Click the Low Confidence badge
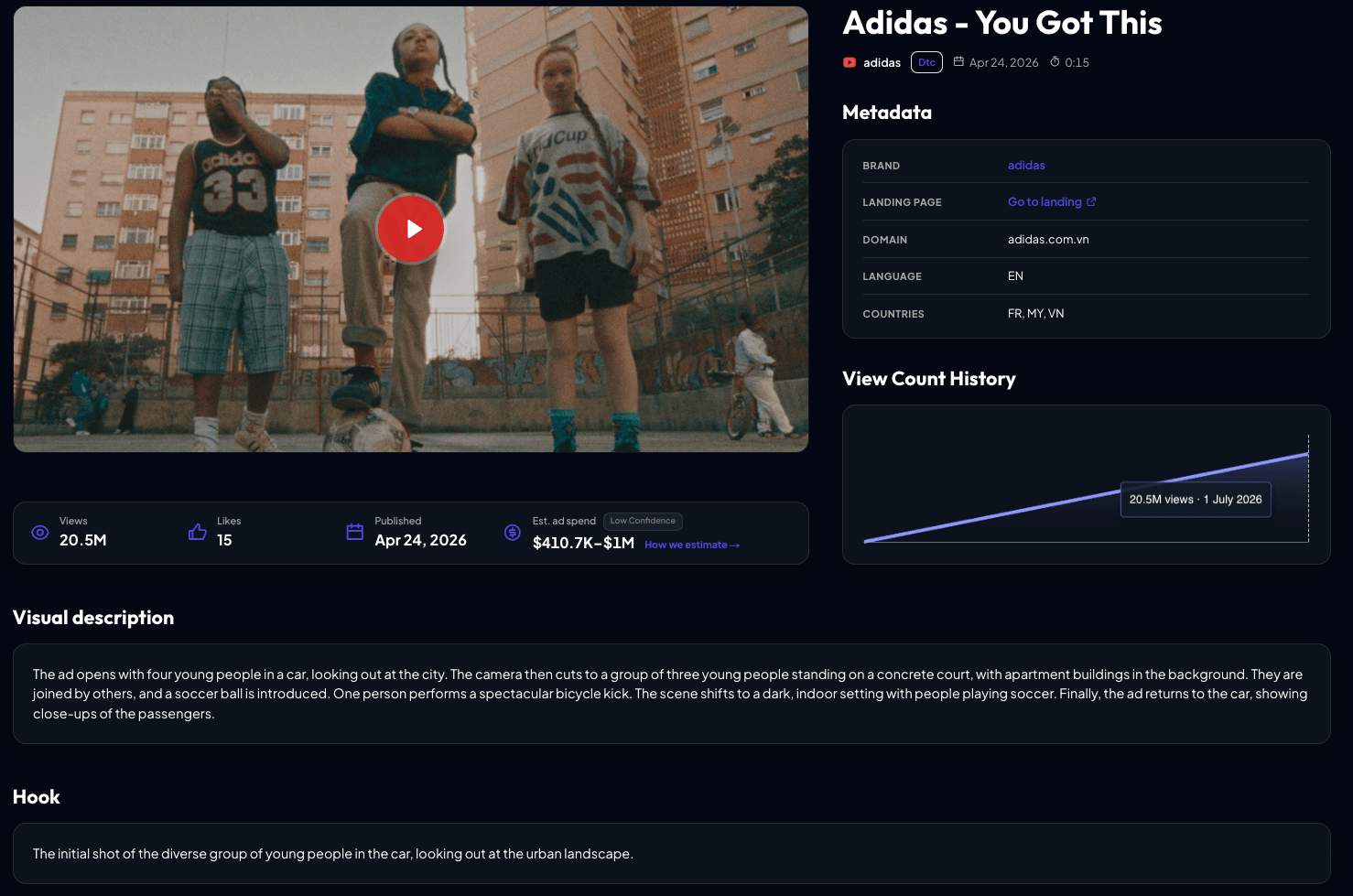The image size is (1353, 896). [x=643, y=521]
